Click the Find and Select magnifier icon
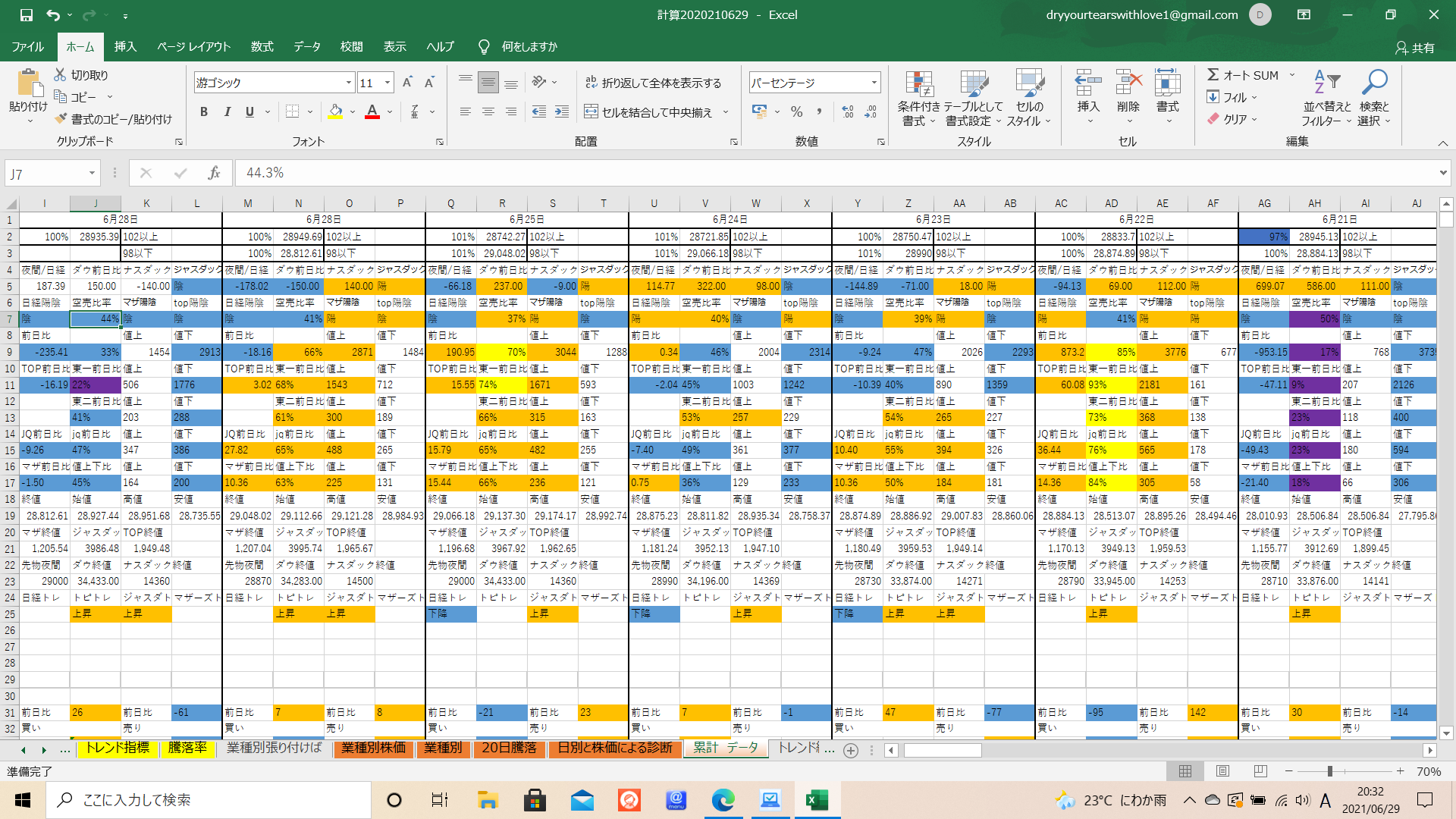The height and width of the screenshot is (819, 1456). click(x=1374, y=82)
